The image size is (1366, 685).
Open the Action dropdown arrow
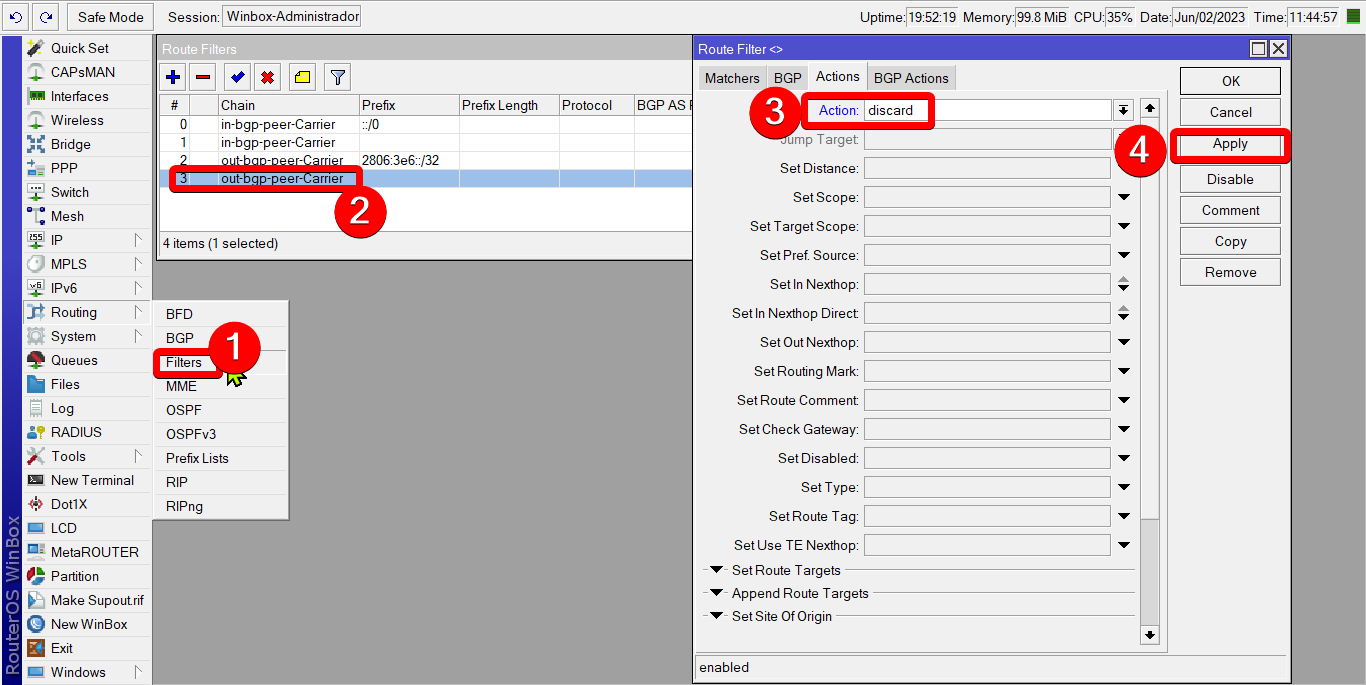click(1124, 110)
